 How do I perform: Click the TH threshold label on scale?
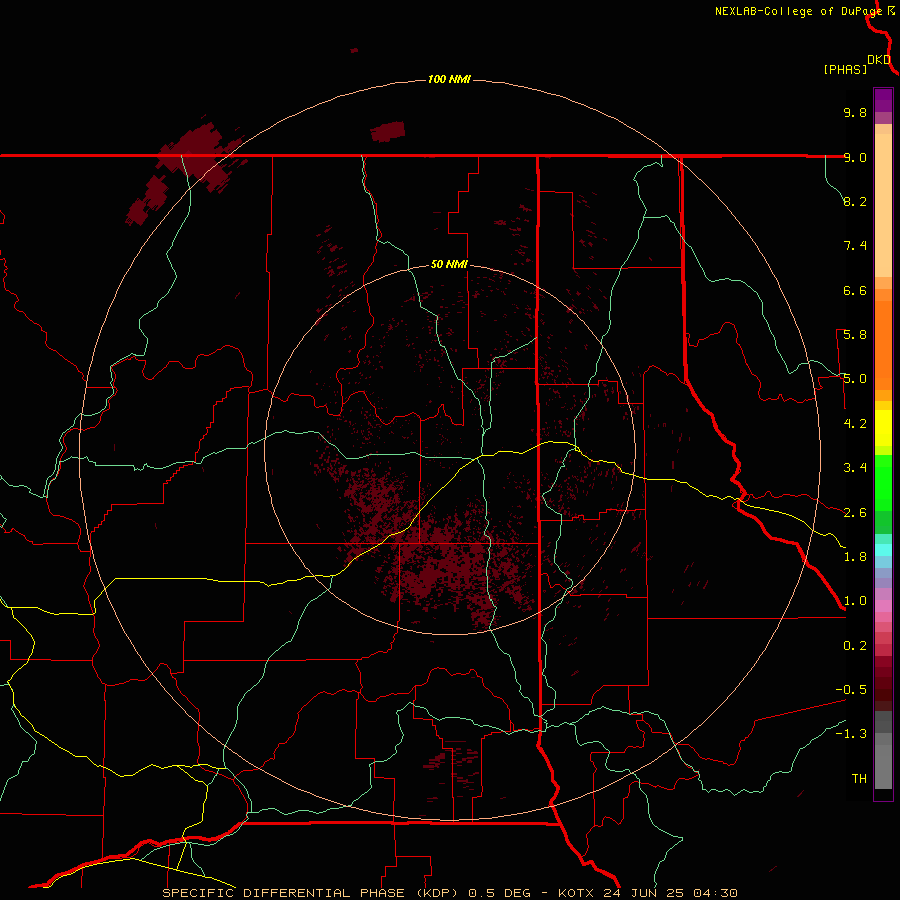859,779
